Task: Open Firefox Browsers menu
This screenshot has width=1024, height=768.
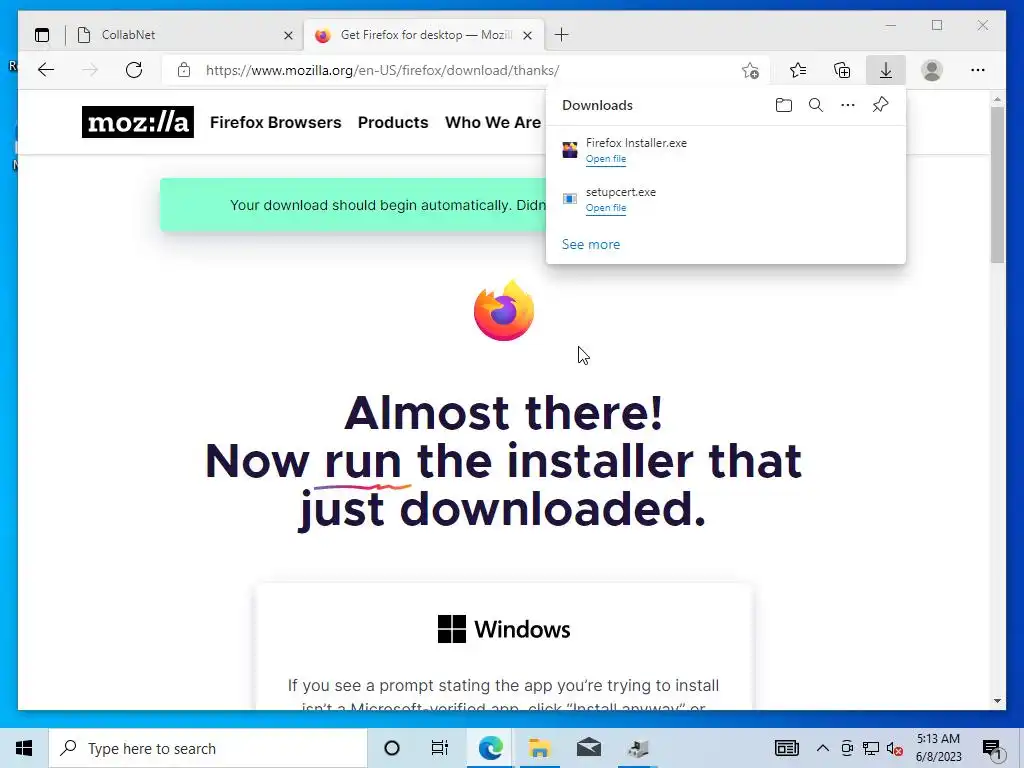Action: (x=276, y=122)
